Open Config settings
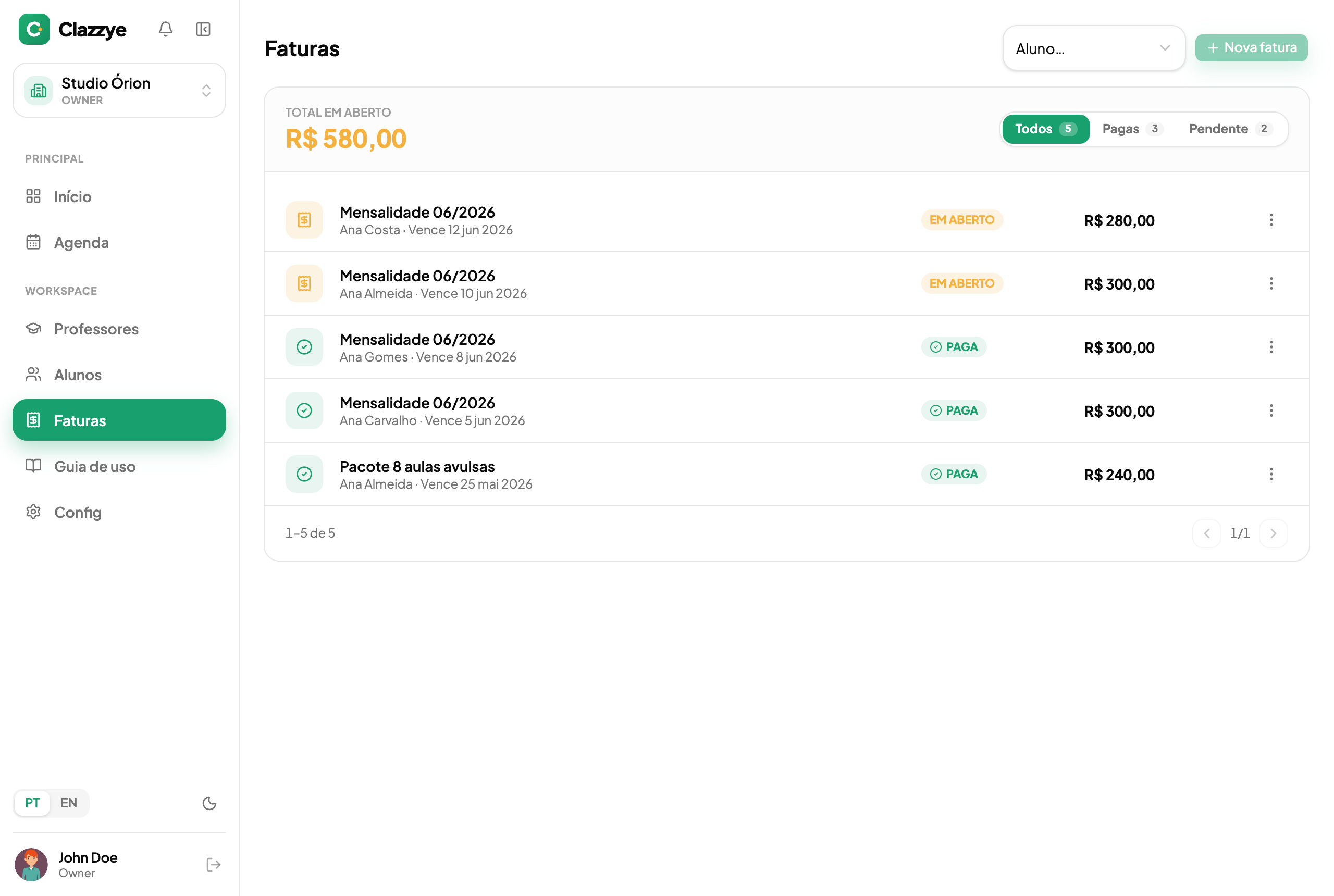This screenshot has width=1334, height=896. tap(119, 512)
